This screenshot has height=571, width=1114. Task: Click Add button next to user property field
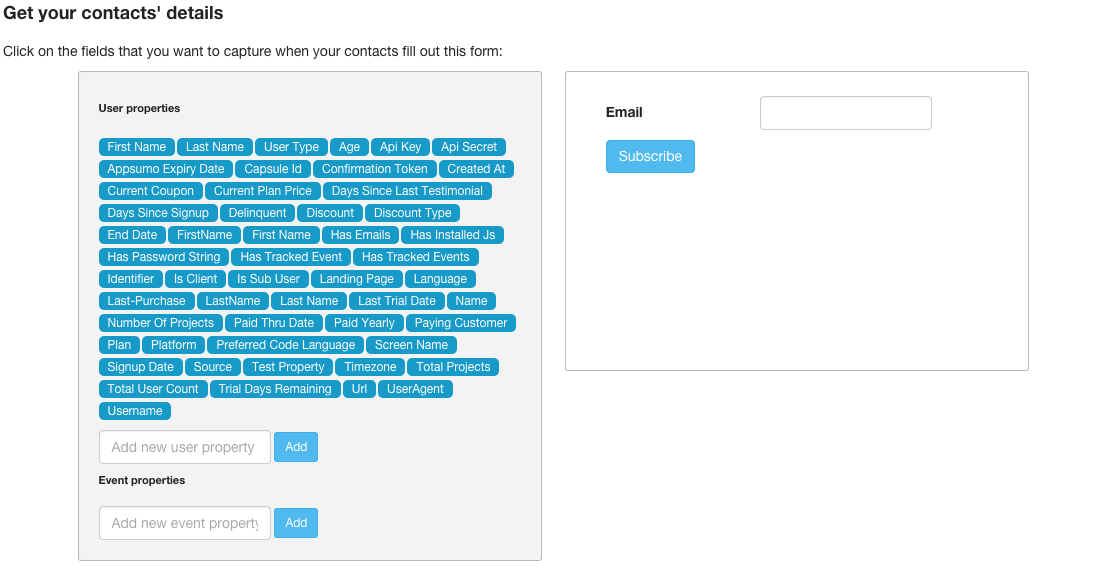[x=296, y=447]
